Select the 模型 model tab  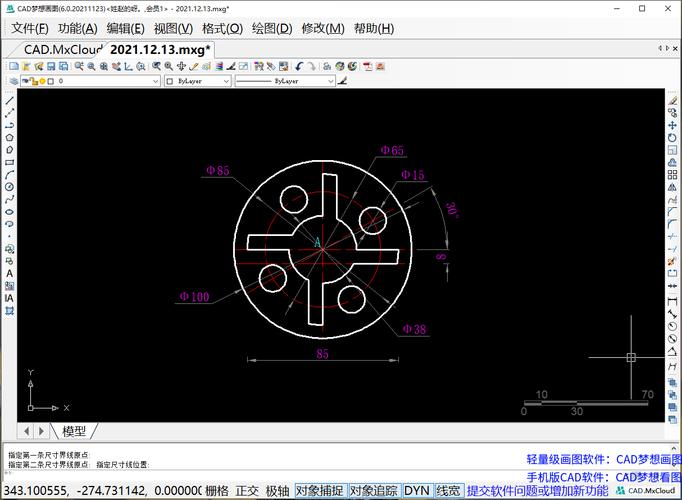(x=74, y=431)
